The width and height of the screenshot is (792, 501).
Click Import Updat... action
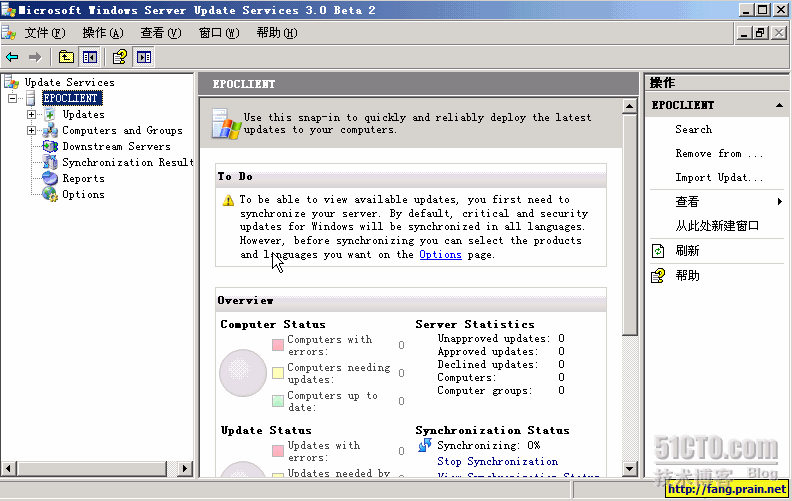point(719,177)
